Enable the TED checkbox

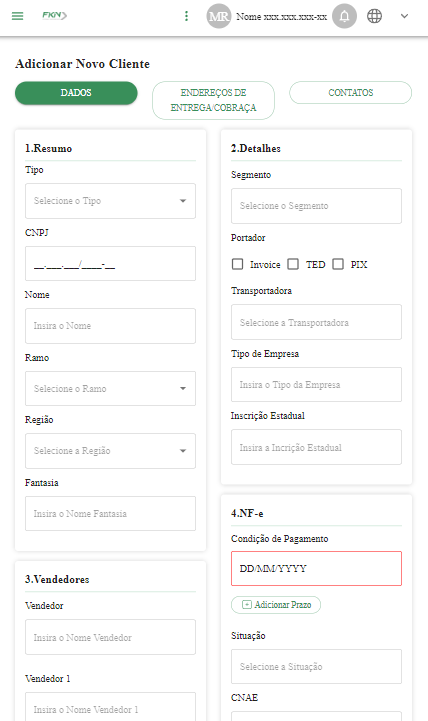293,264
